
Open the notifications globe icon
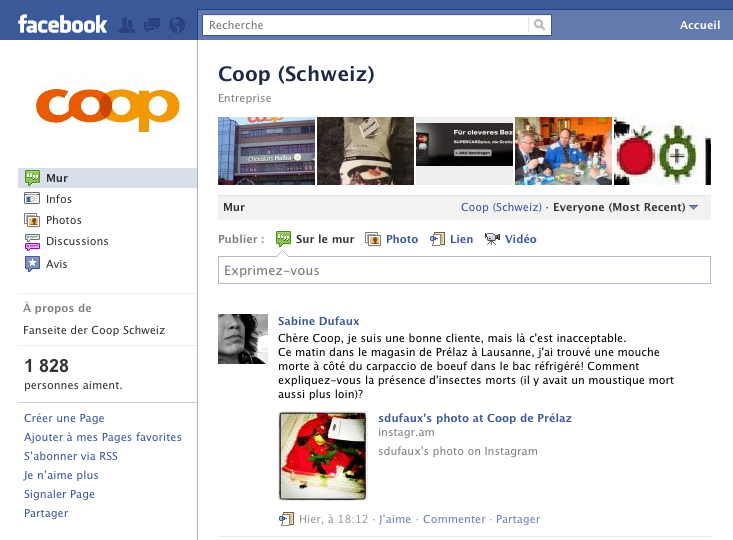177,25
